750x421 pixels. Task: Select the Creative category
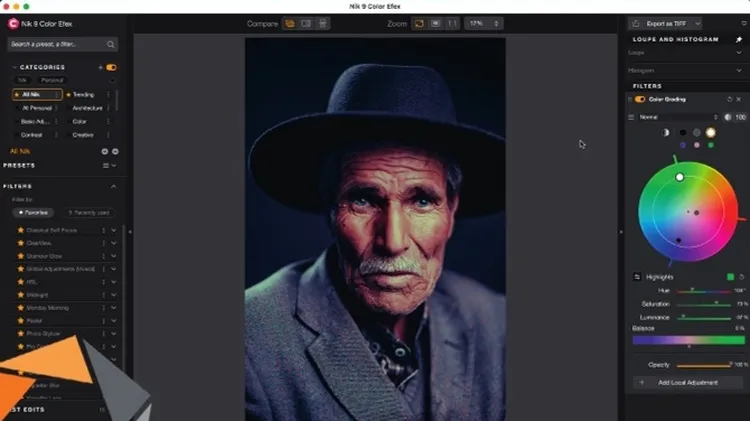pos(83,135)
